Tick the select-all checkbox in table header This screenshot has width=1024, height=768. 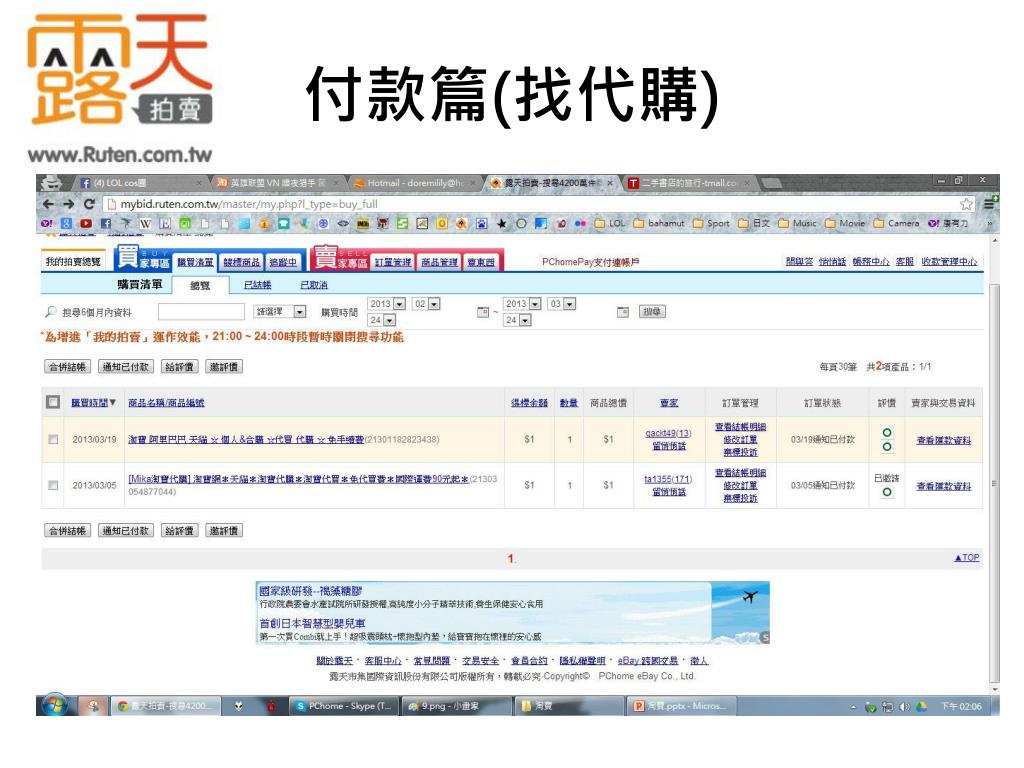pos(53,402)
